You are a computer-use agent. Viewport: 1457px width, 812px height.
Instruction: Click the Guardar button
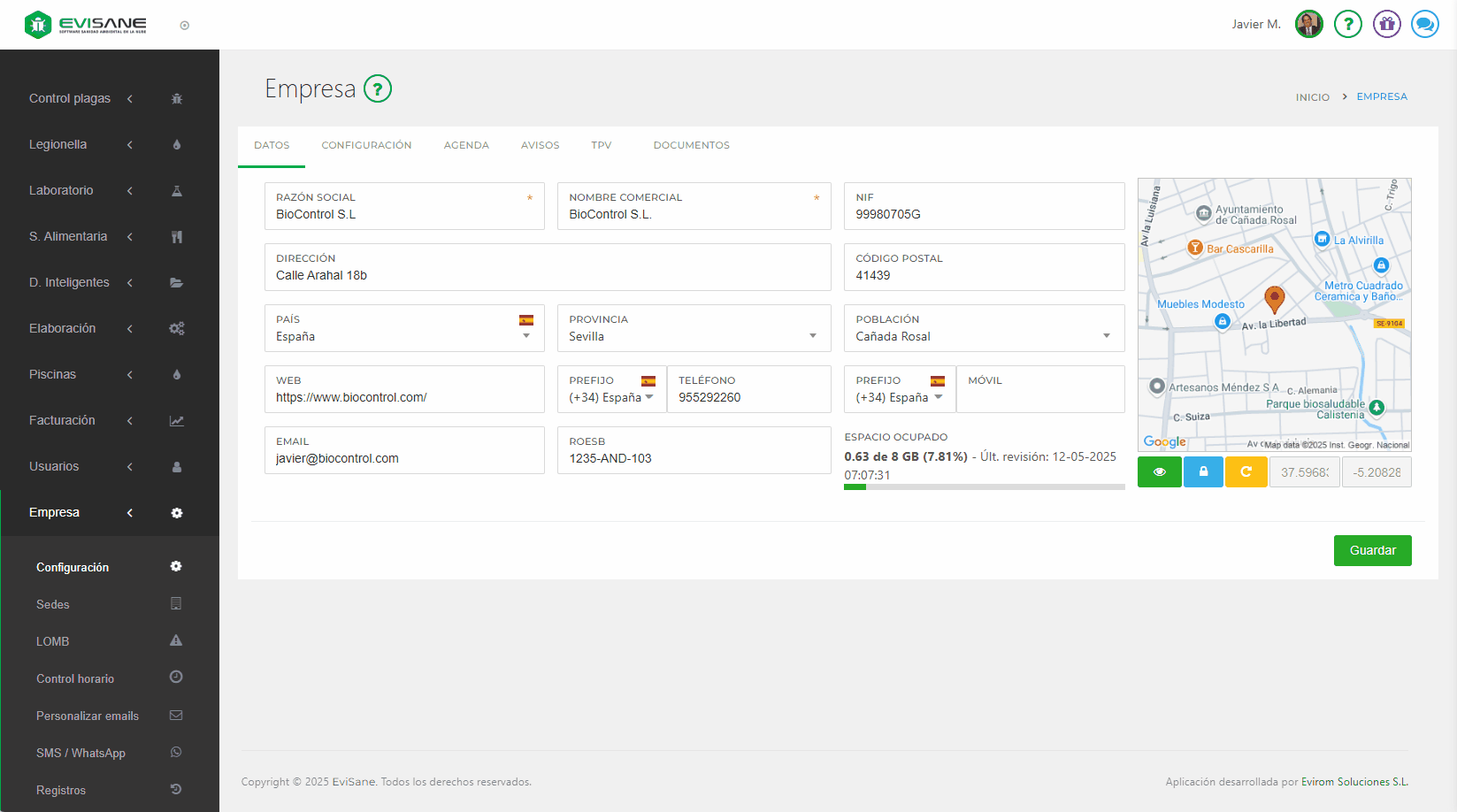click(1372, 550)
